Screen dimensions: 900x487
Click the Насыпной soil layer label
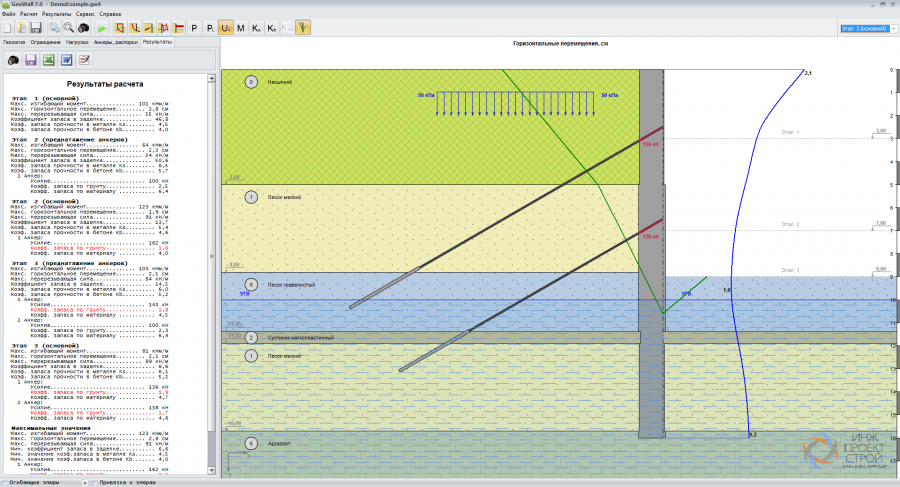pos(280,82)
